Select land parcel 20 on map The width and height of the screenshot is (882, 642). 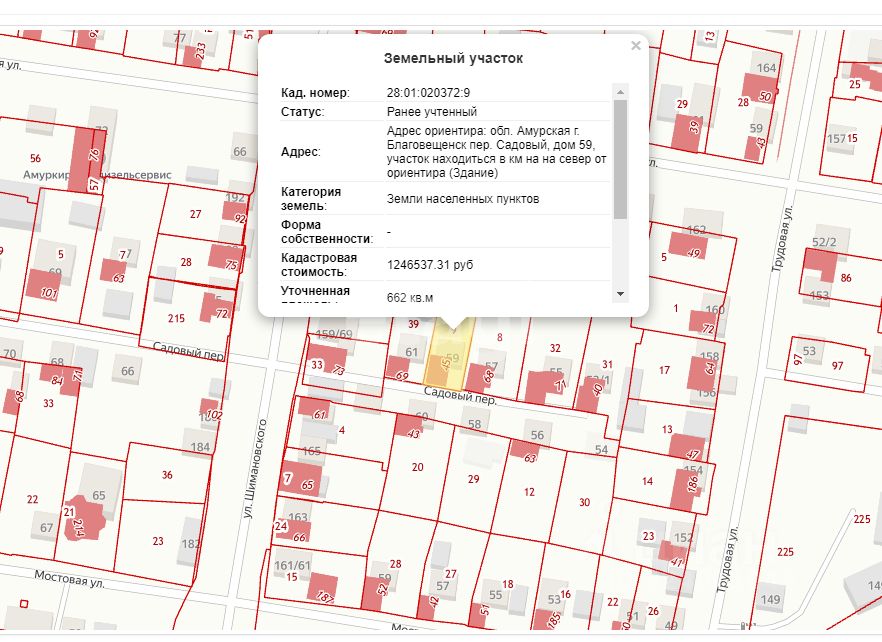pyautogui.click(x=418, y=467)
